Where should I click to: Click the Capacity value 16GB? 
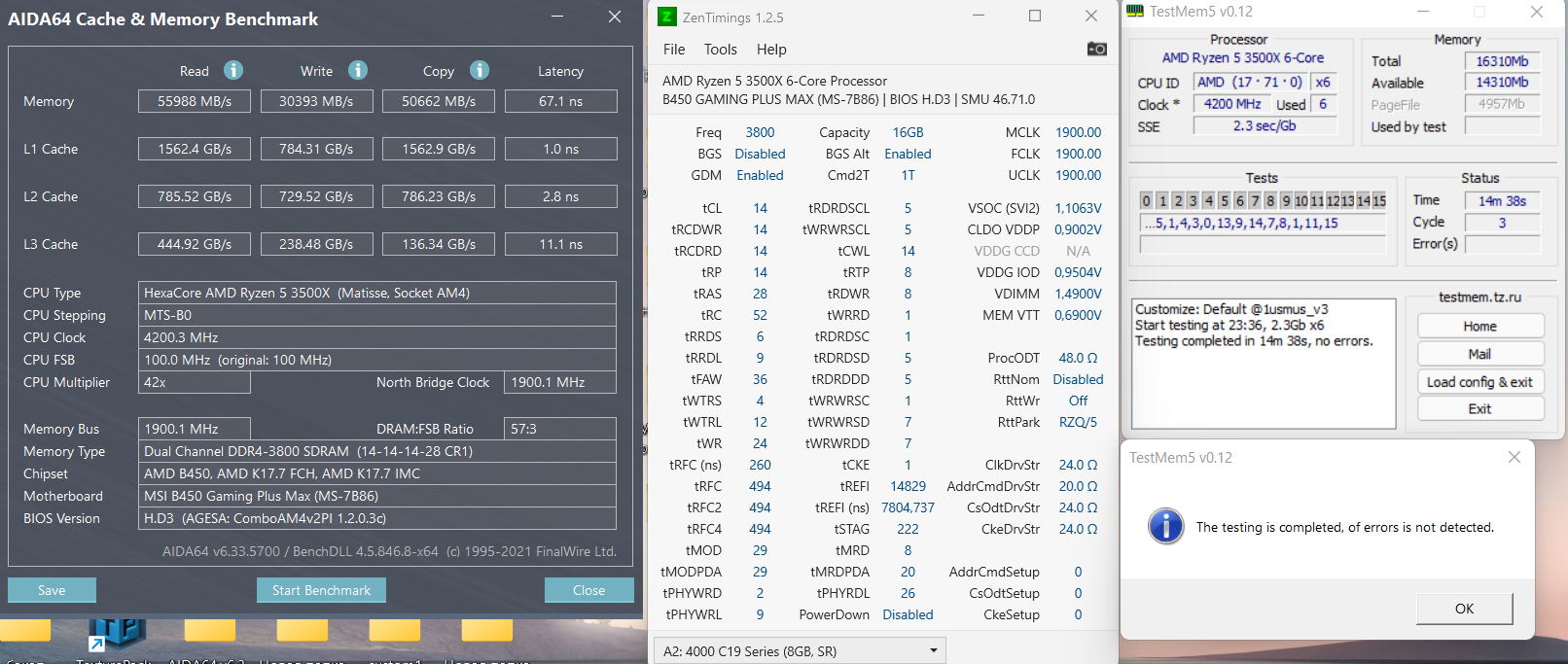(x=908, y=132)
